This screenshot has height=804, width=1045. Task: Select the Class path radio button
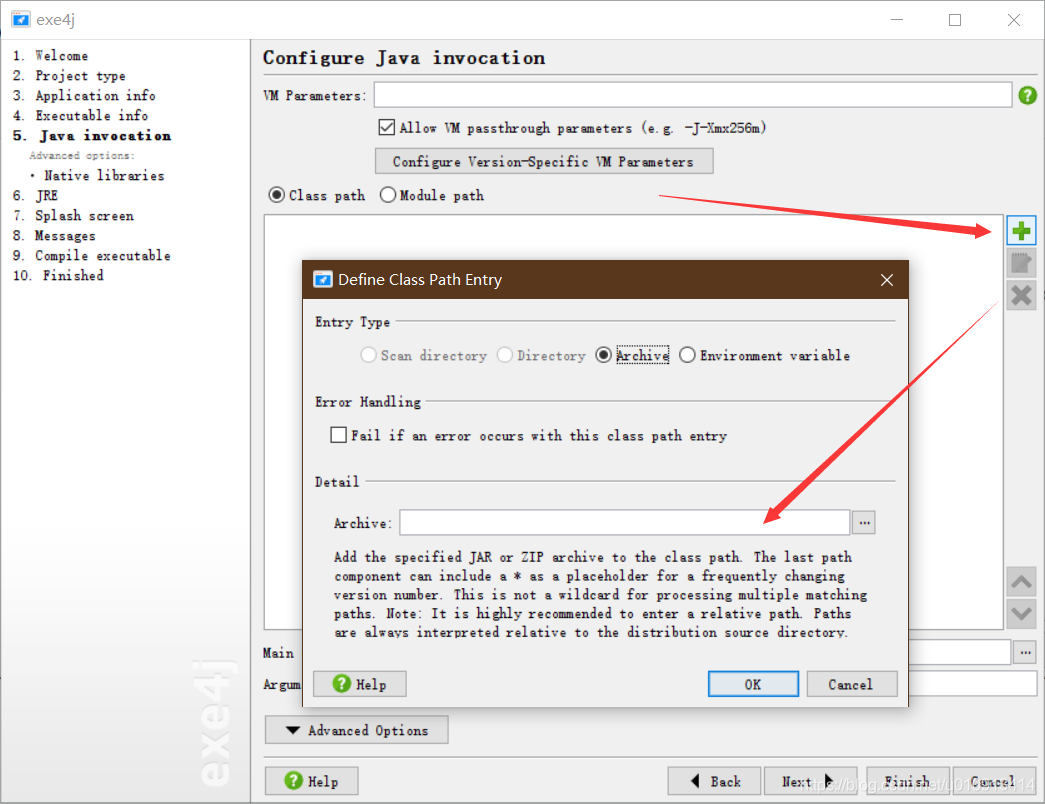[277, 195]
